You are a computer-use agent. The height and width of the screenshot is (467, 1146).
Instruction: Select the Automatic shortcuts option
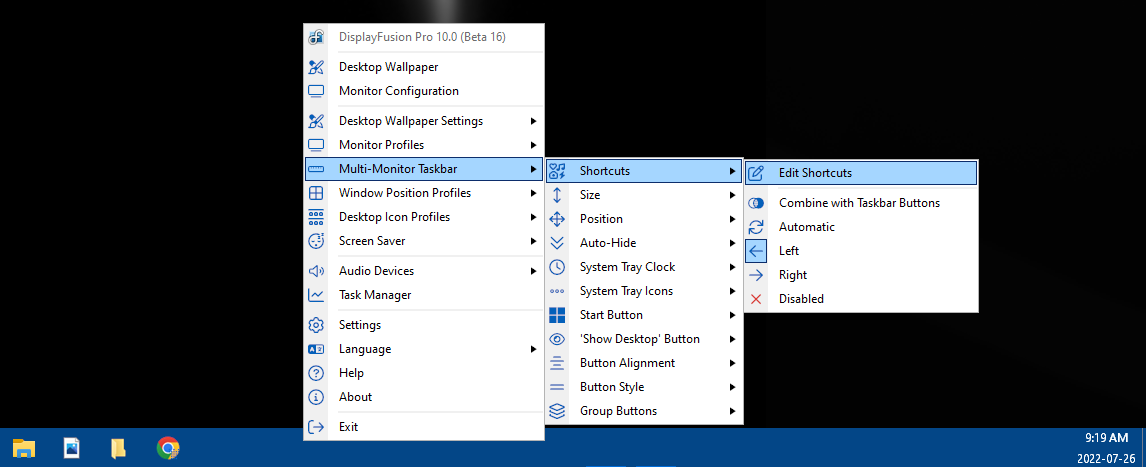click(861, 227)
